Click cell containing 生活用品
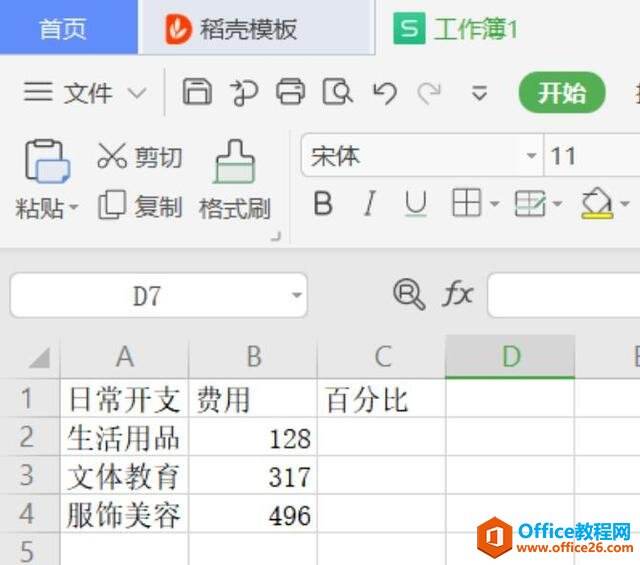This screenshot has height=565, width=640. tap(124, 437)
